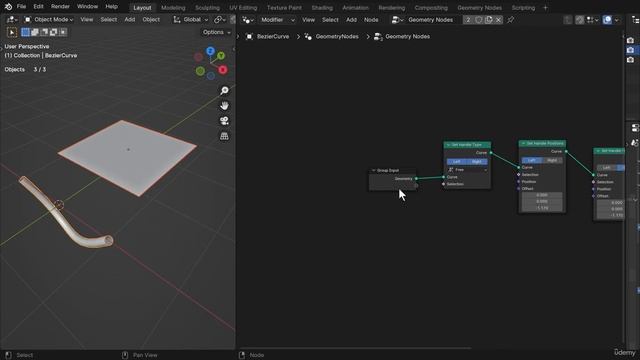Viewport: 640px width, 360px height.
Task: Expand the Free handle type dropdown
Action: click(467, 170)
